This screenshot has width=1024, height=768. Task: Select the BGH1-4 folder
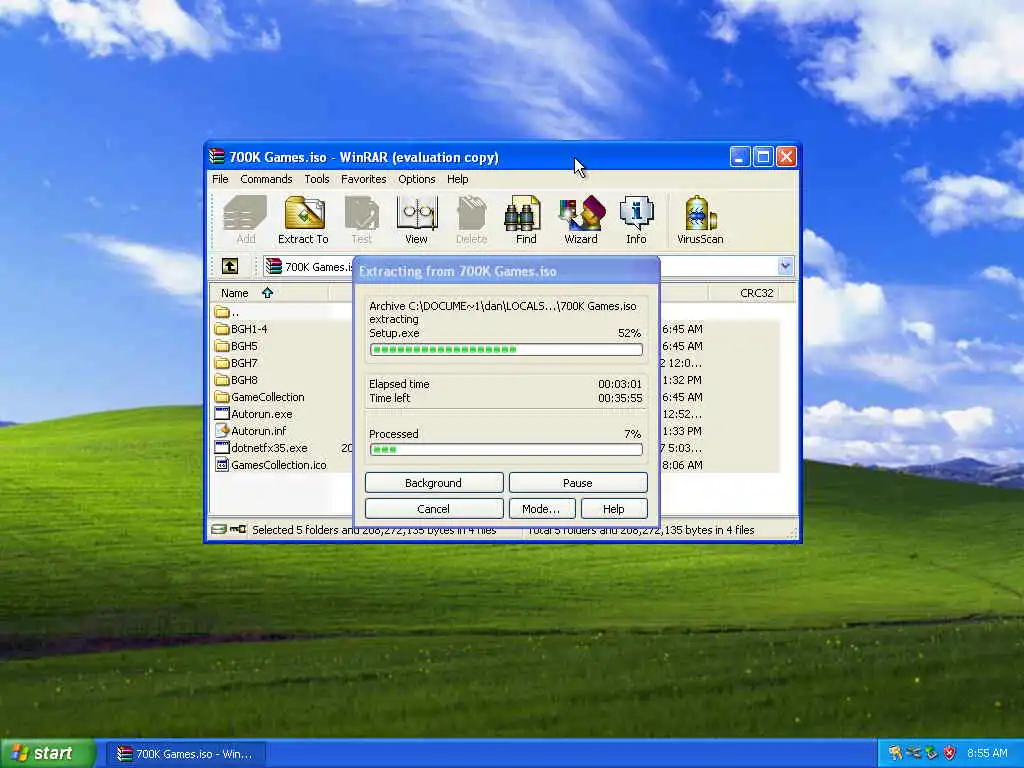click(x=241, y=329)
